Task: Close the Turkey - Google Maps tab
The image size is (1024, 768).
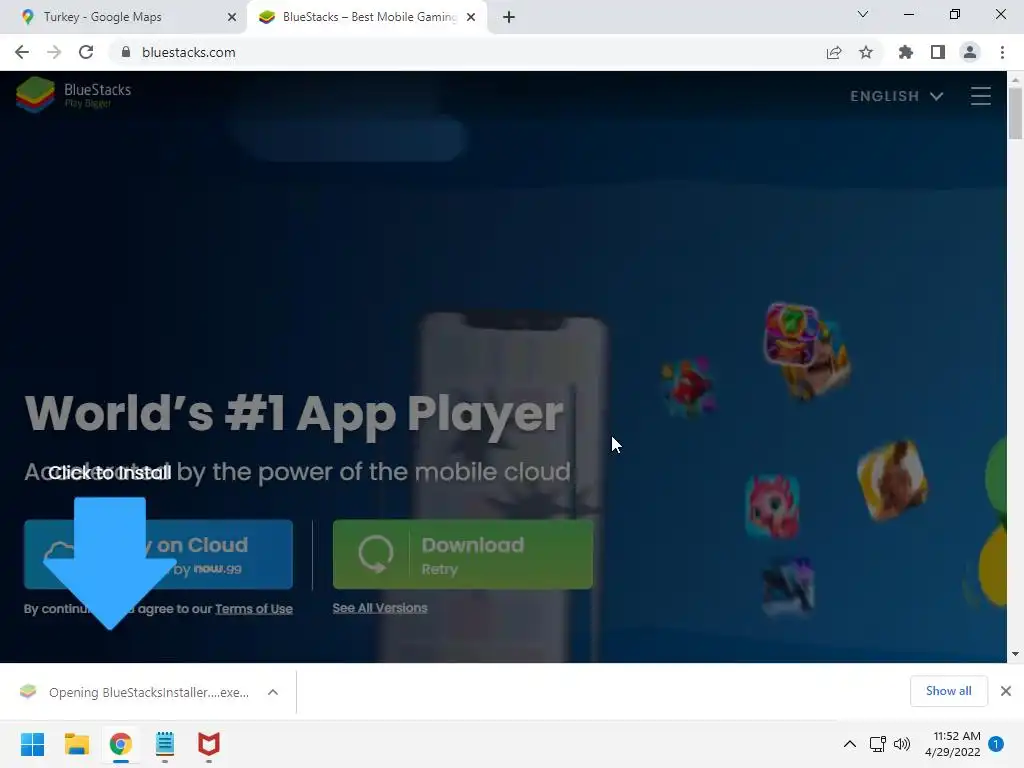Action: click(x=232, y=17)
